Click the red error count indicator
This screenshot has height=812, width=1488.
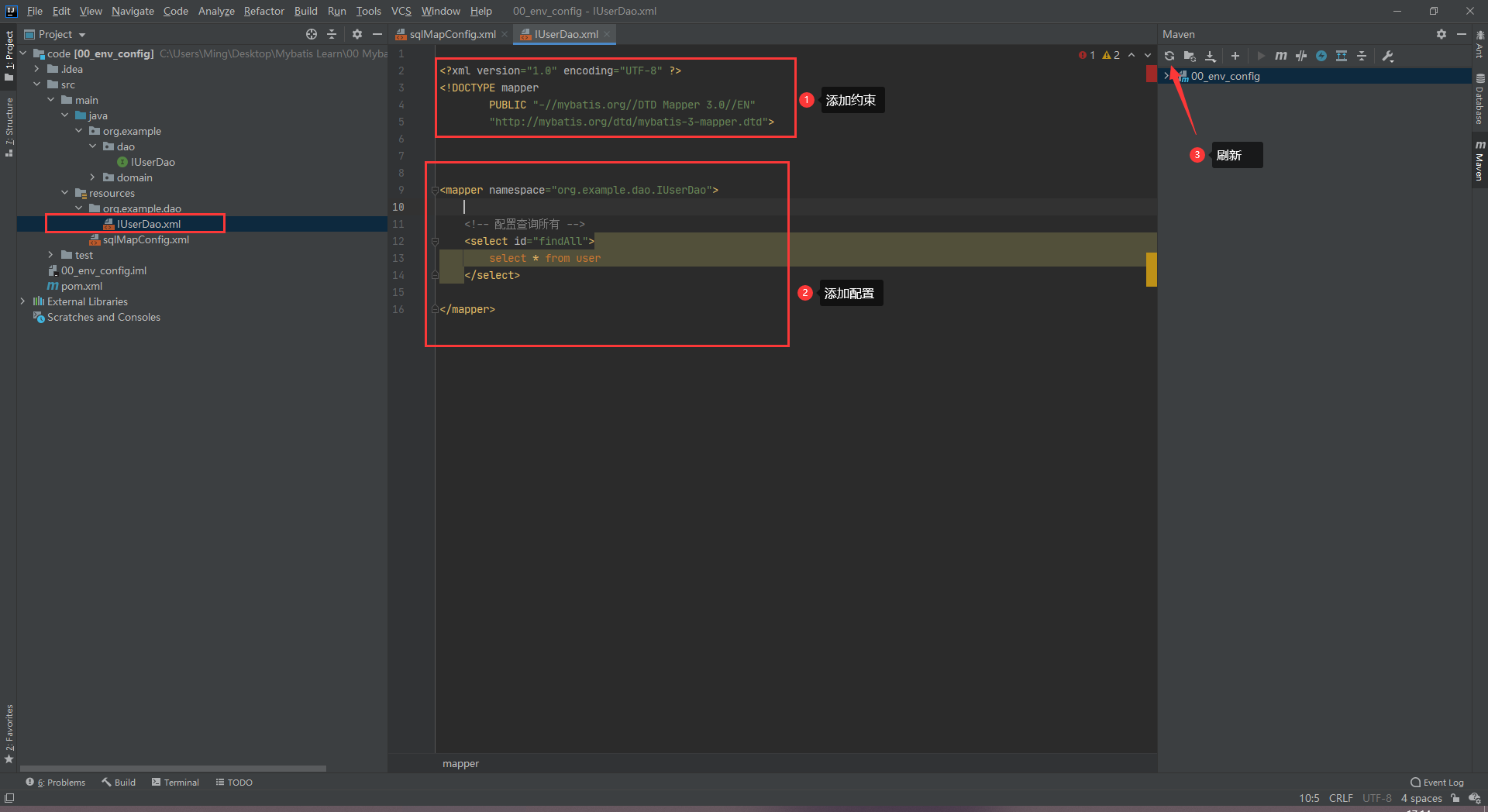pyautogui.click(x=1087, y=55)
